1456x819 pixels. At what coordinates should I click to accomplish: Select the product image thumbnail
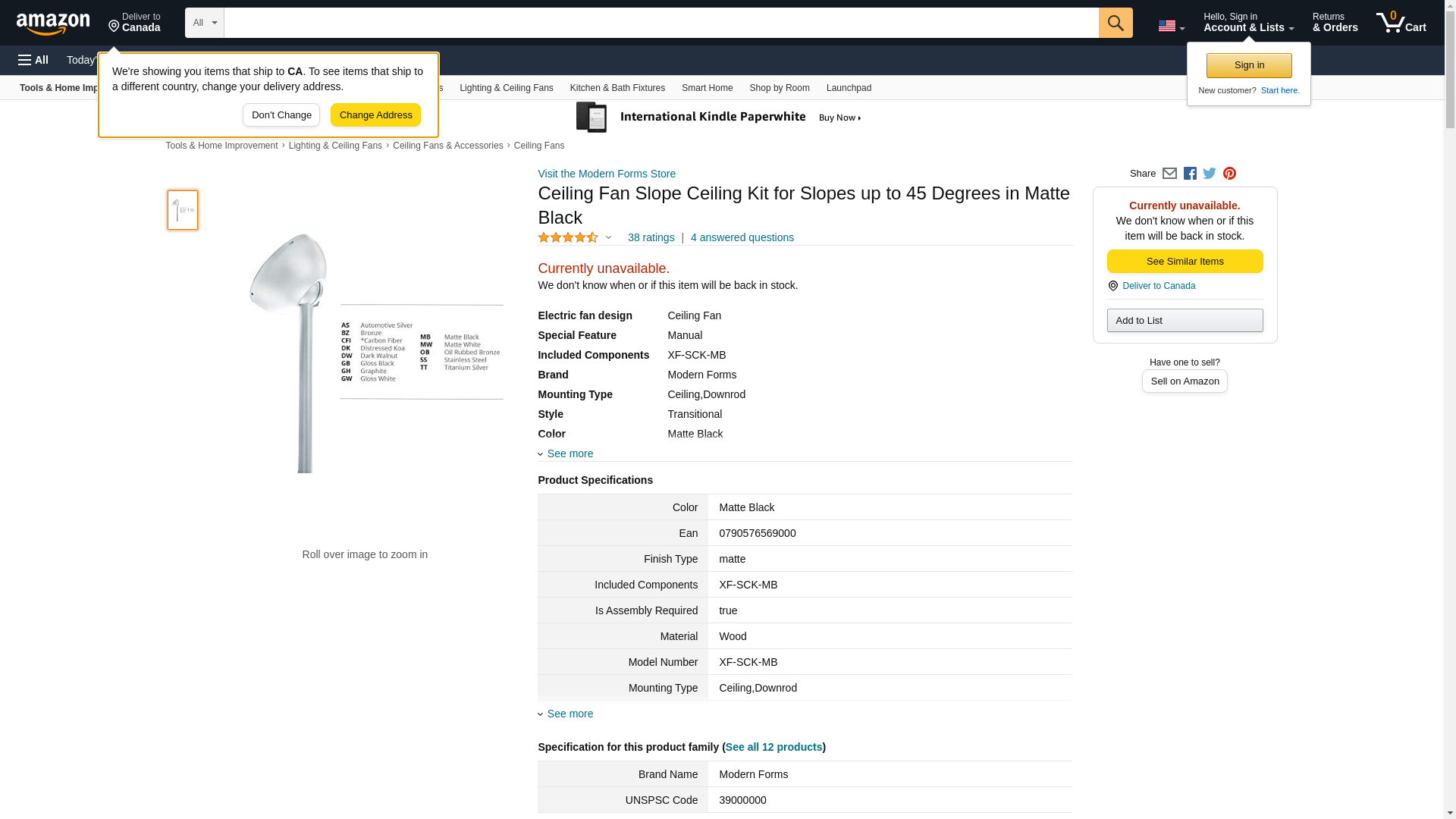coord(183,210)
